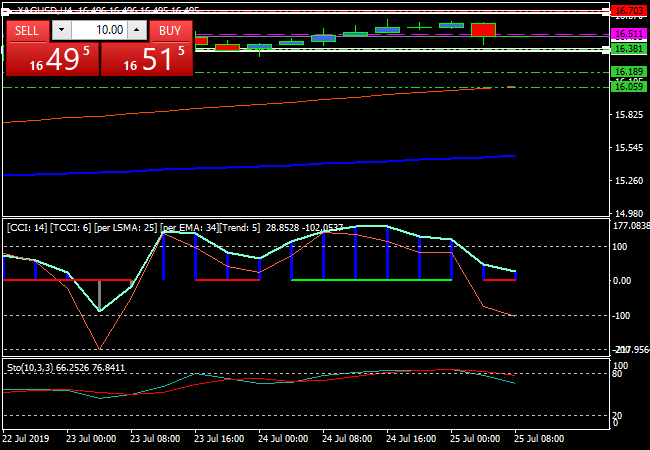
Task: Select the blue moving average line
Action: pos(300,165)
